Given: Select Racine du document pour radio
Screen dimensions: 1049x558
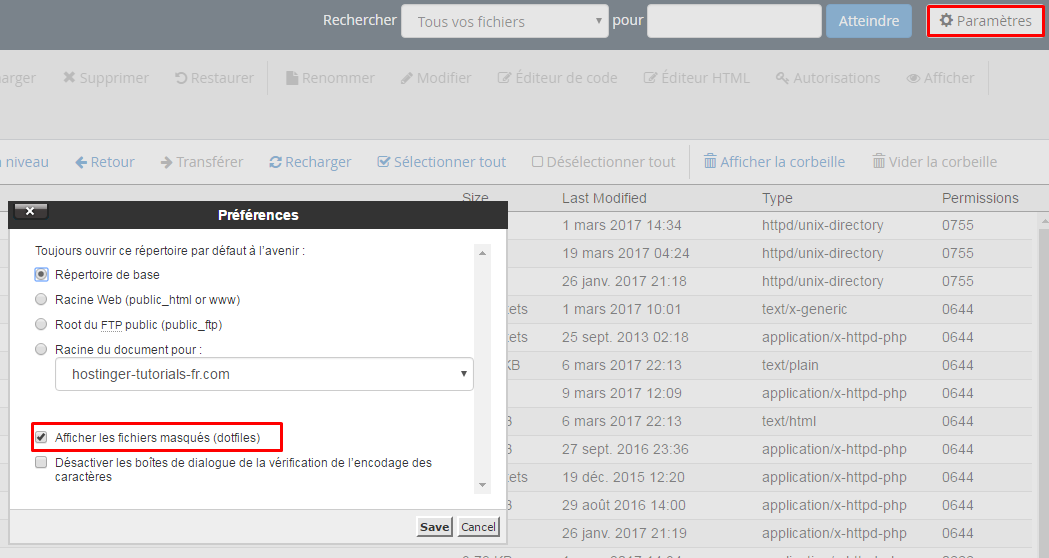Looking at the screenshot, I should tap(41, 349).
